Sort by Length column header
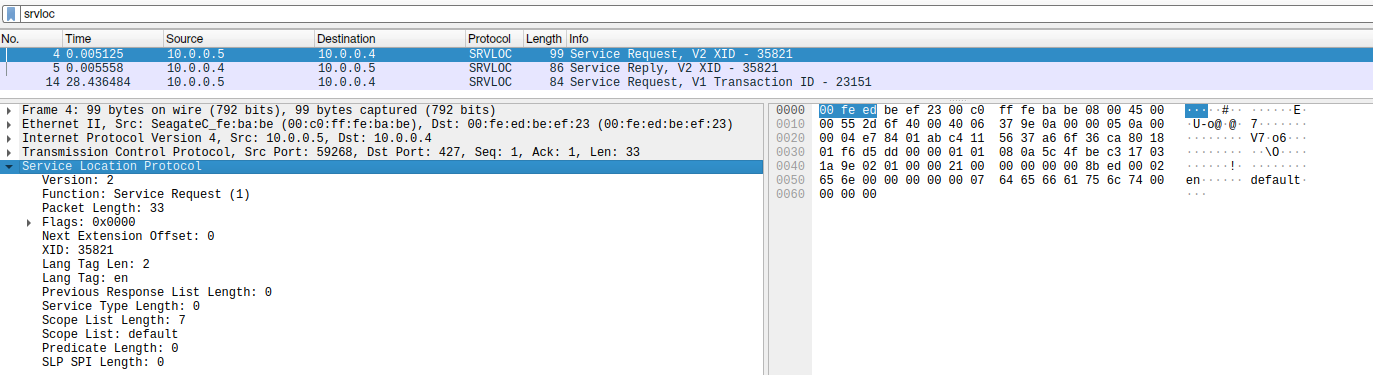Screen dimensions: 1373x375 (545, 39)
